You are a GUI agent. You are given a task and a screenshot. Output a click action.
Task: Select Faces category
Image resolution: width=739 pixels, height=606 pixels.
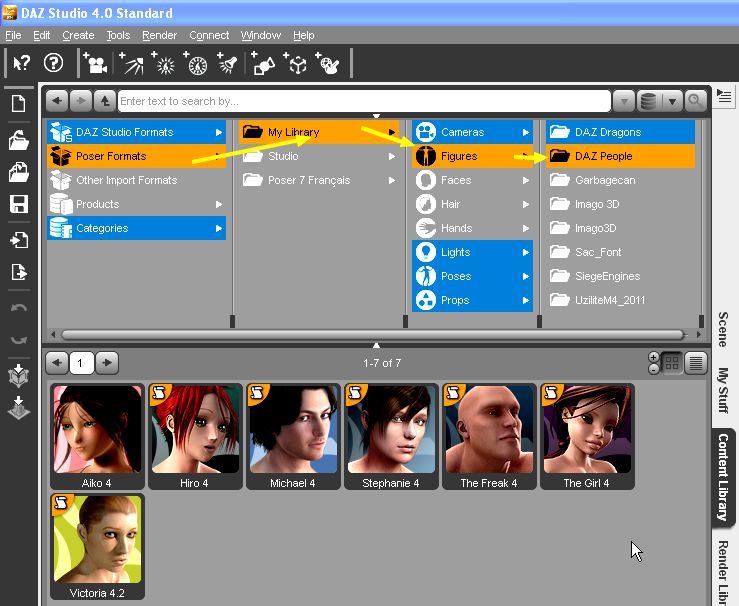pos(472,180)
